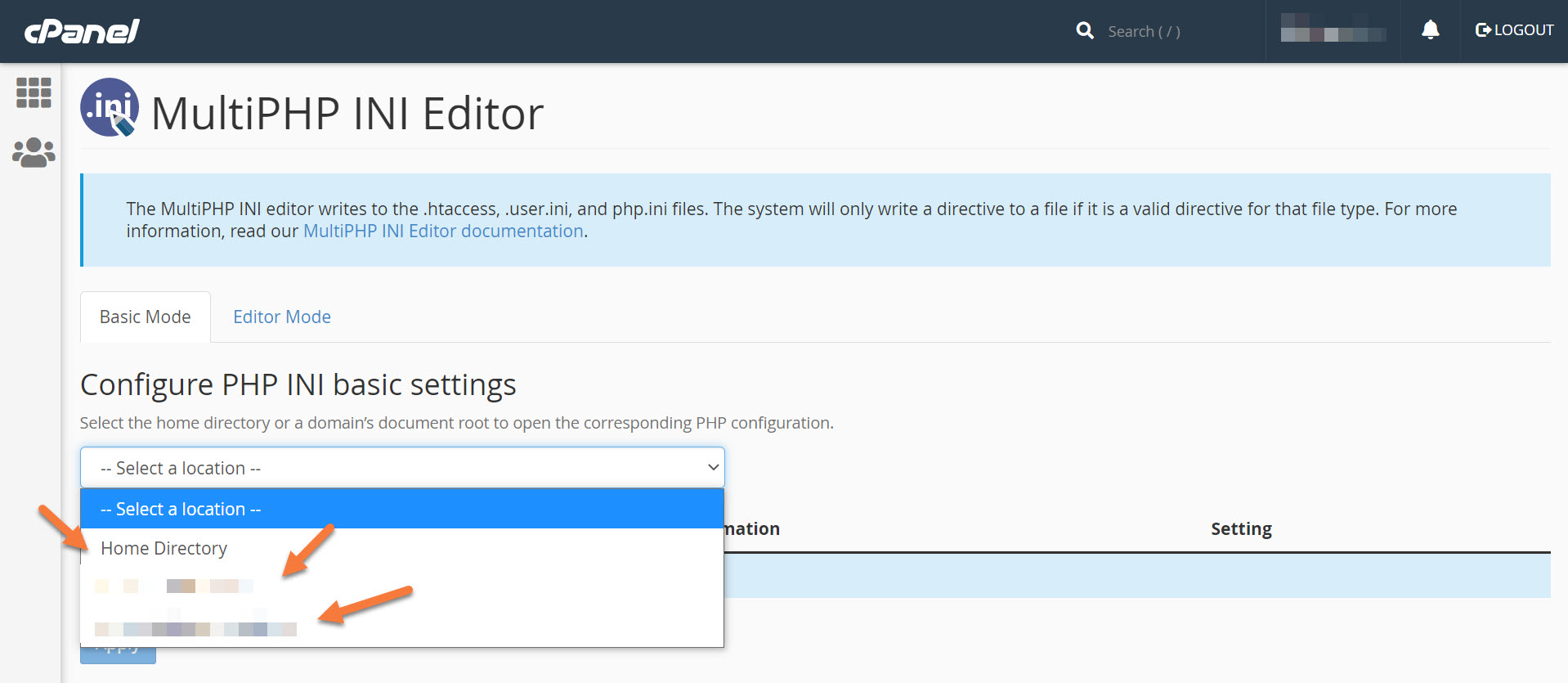Open the Tools grid icon in sidebar

34,92
